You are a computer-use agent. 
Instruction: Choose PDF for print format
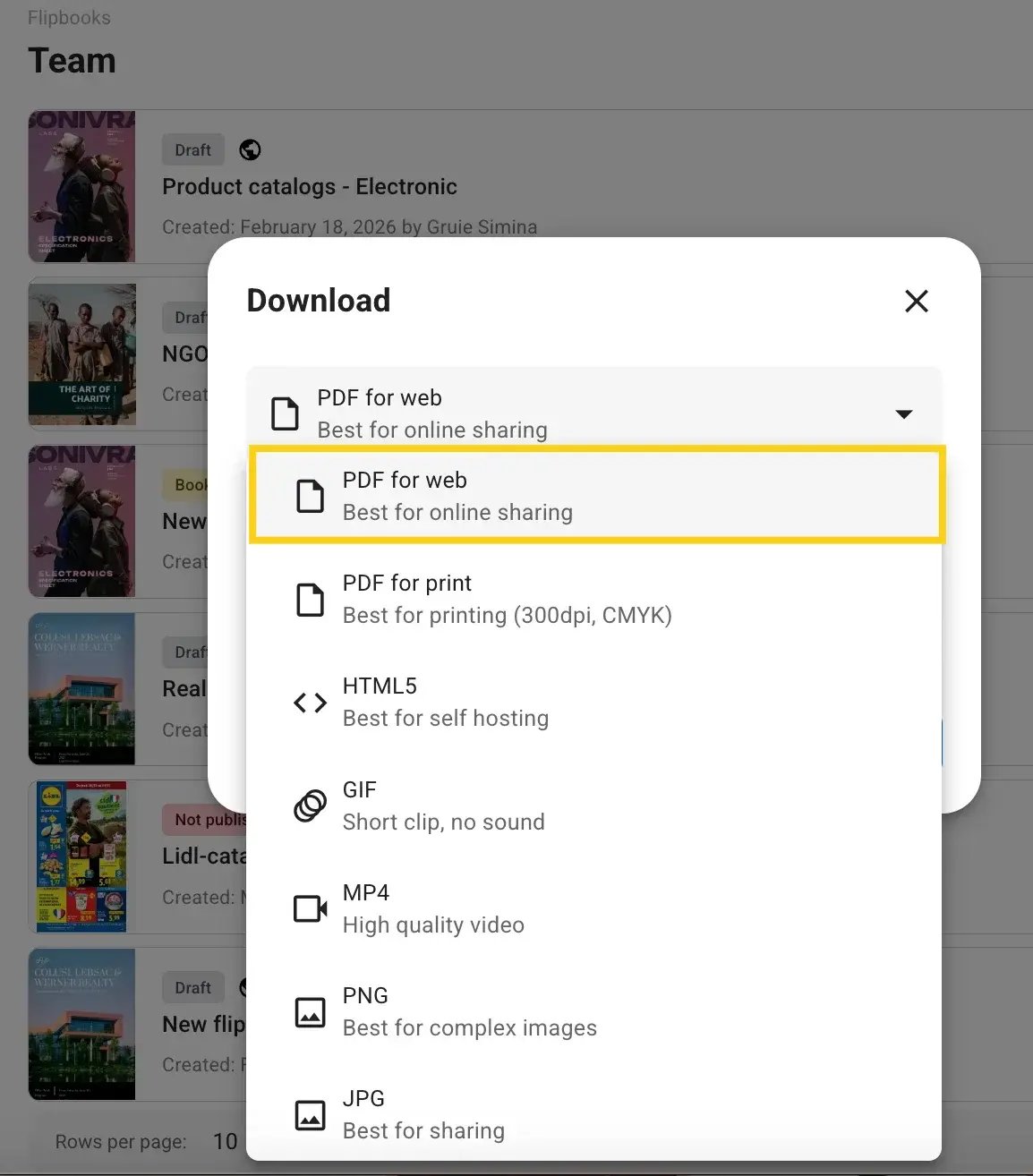tap(595, 599)
